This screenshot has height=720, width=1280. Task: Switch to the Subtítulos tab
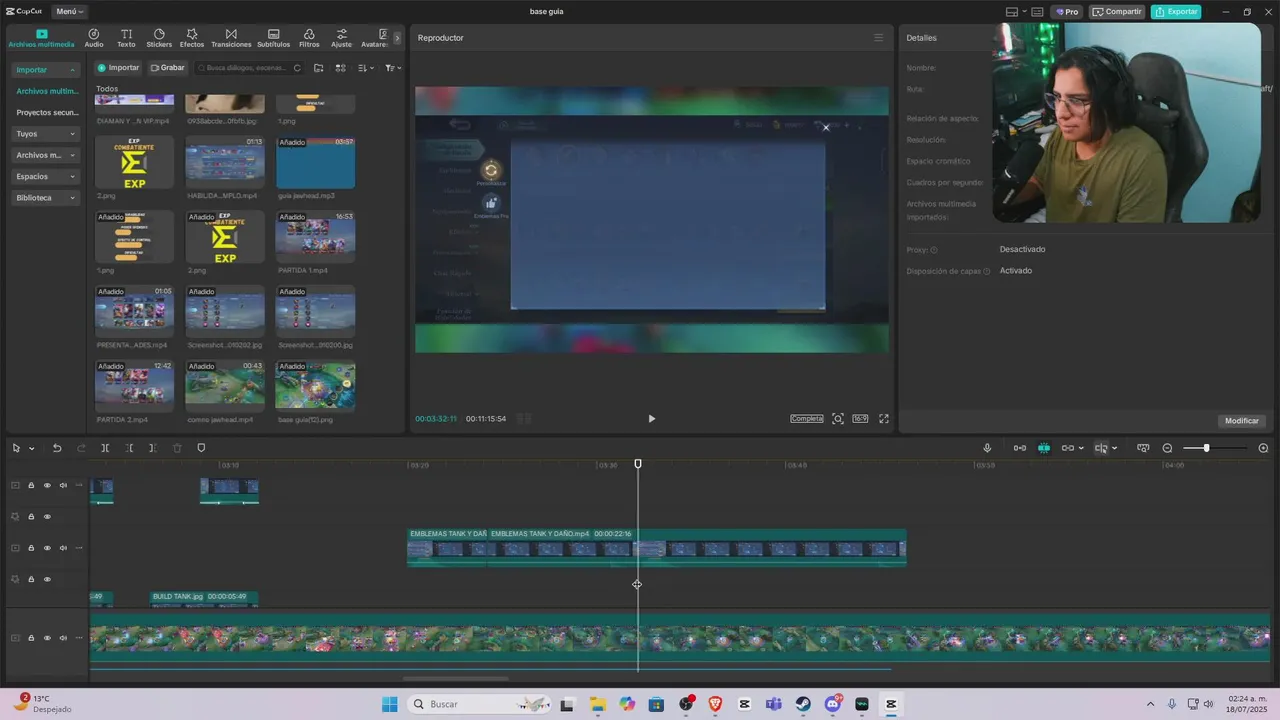[273, 38]
